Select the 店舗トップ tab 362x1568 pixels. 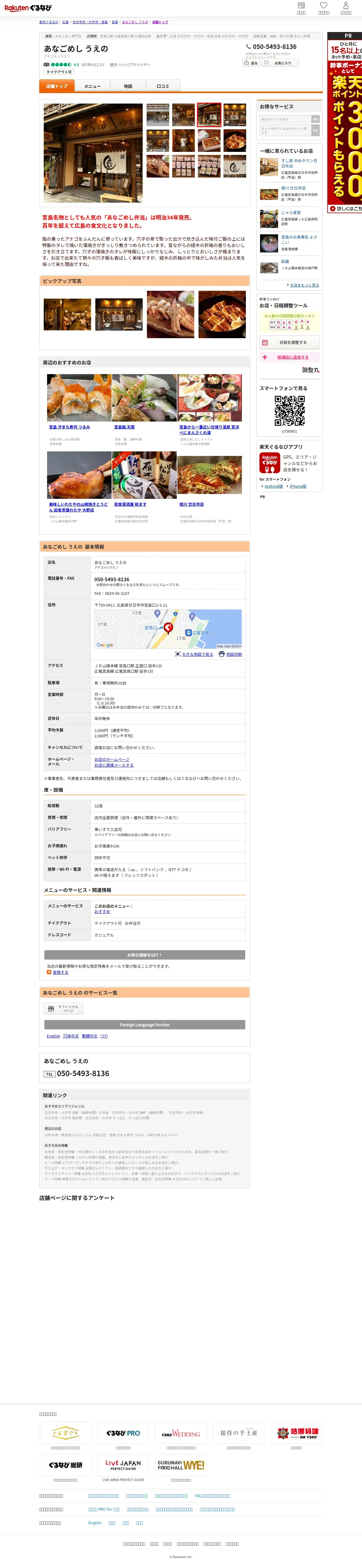(x=57, y=86)
